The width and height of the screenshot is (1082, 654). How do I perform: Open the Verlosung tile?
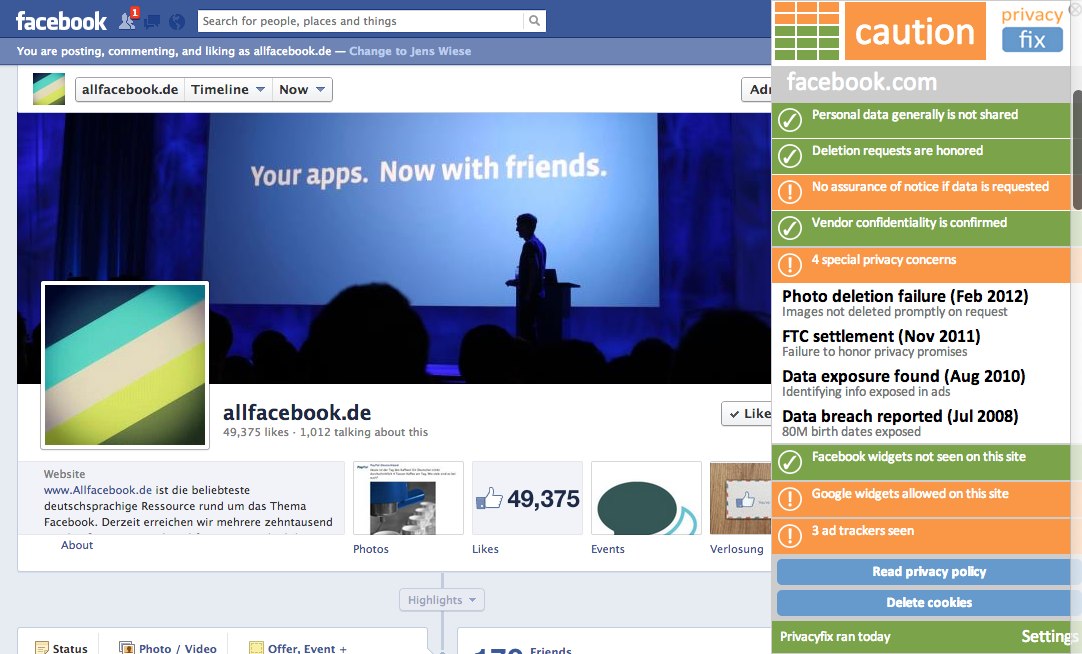point(740,498)
